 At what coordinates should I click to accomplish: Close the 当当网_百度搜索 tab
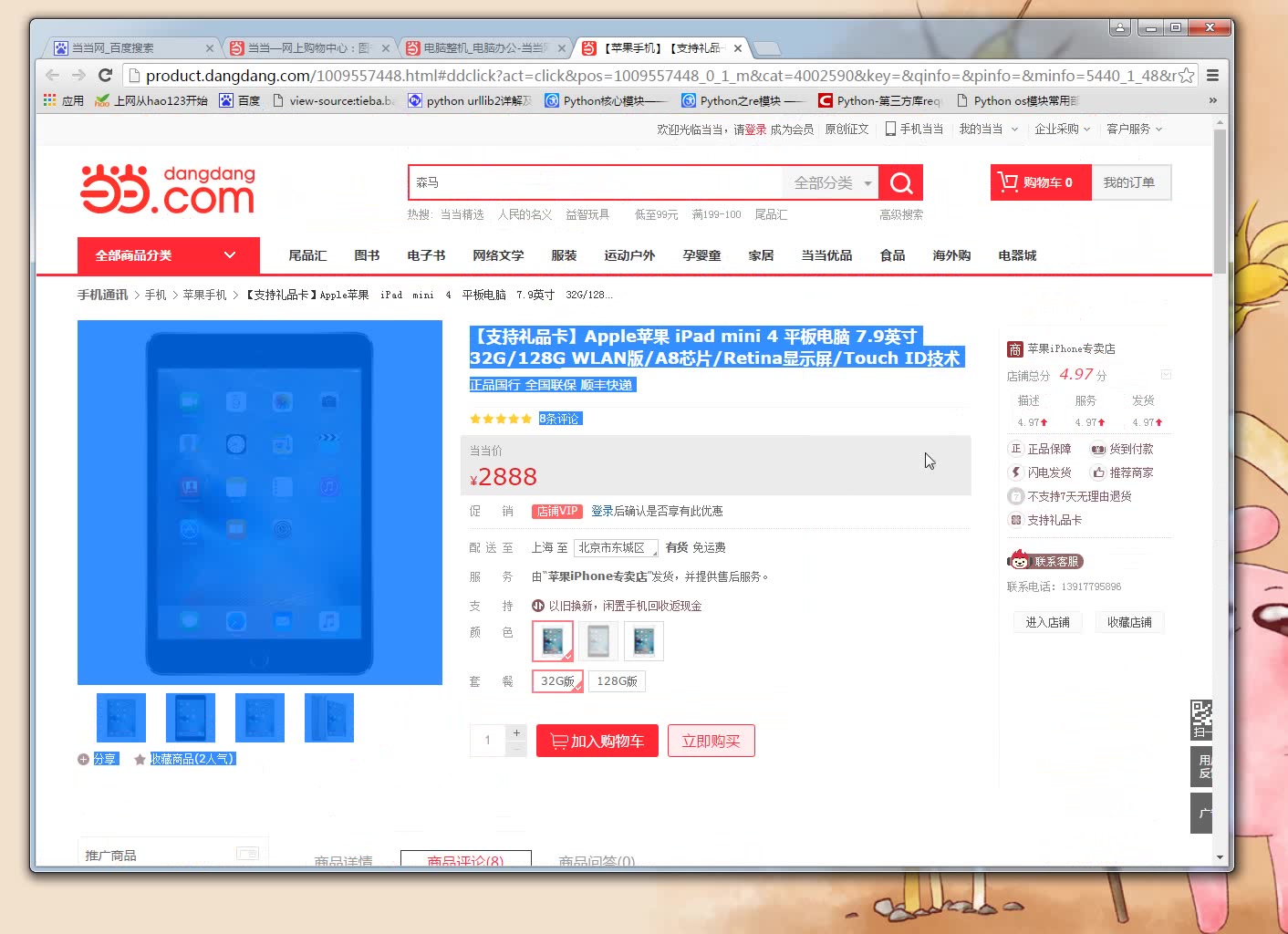coord(209,48)
